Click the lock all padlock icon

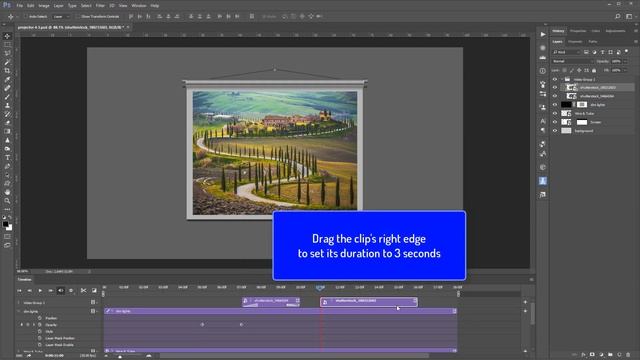pos(594,70)
